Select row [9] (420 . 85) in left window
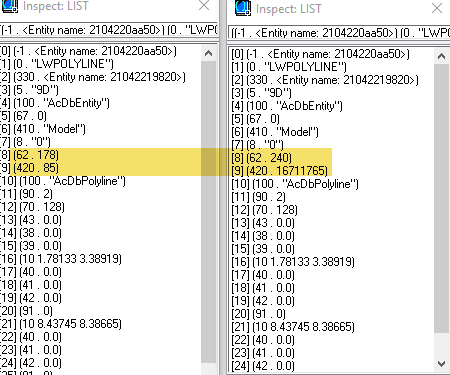 click(x=29, y=168)
